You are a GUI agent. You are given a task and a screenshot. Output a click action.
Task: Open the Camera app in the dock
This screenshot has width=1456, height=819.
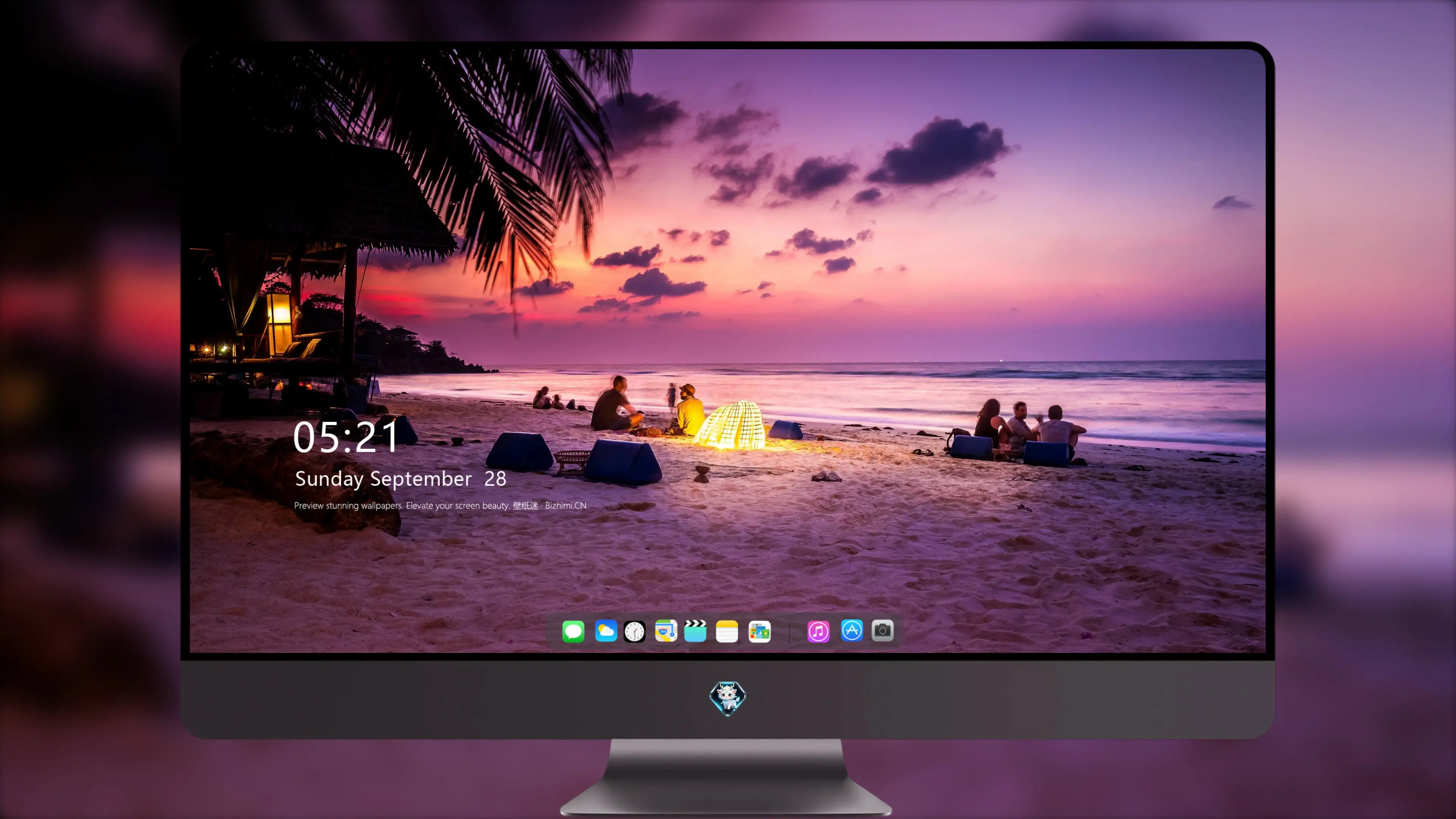(x=882, y=630)
